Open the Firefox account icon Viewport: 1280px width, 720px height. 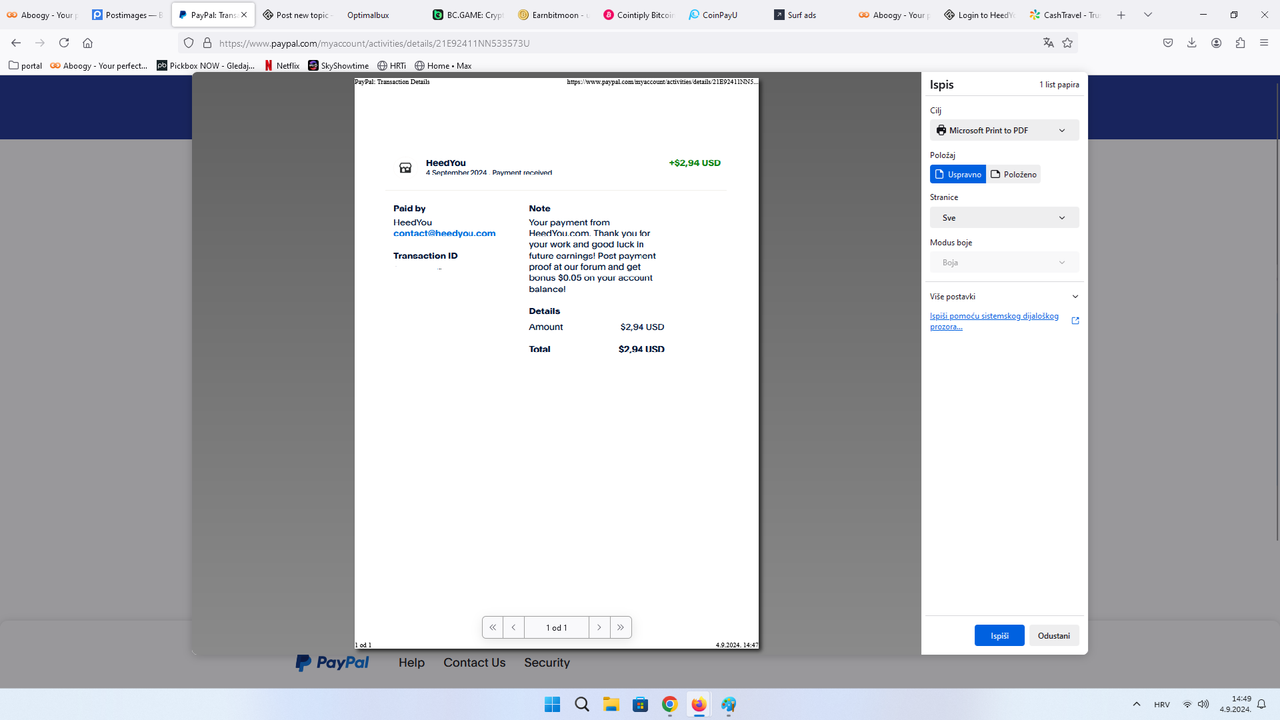pyautogui.click(x=1216, y=43)
